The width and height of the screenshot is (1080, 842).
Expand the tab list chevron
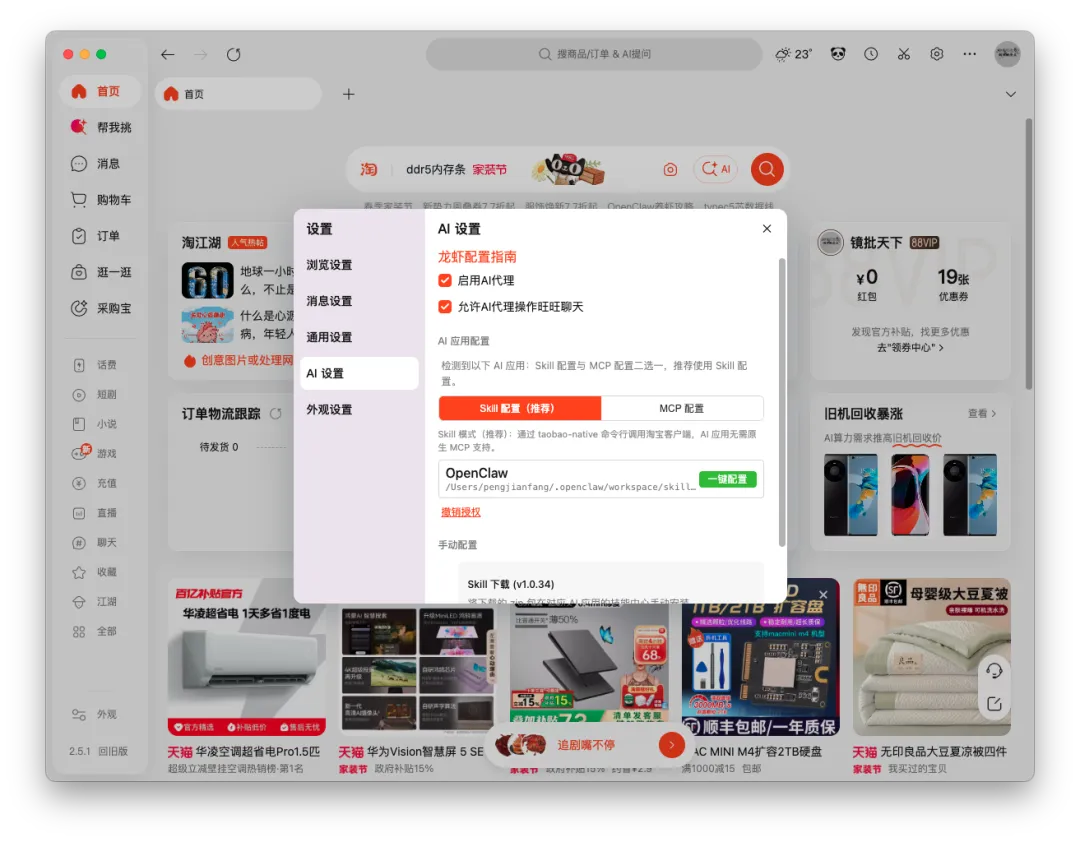[1010, 94]
